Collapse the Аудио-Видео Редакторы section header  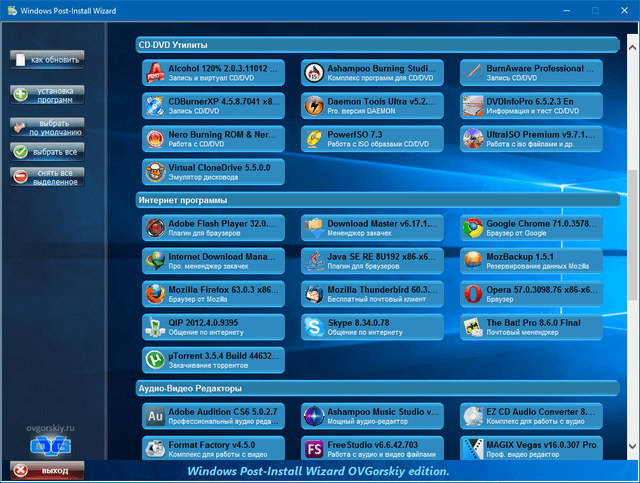pos(380,387)
